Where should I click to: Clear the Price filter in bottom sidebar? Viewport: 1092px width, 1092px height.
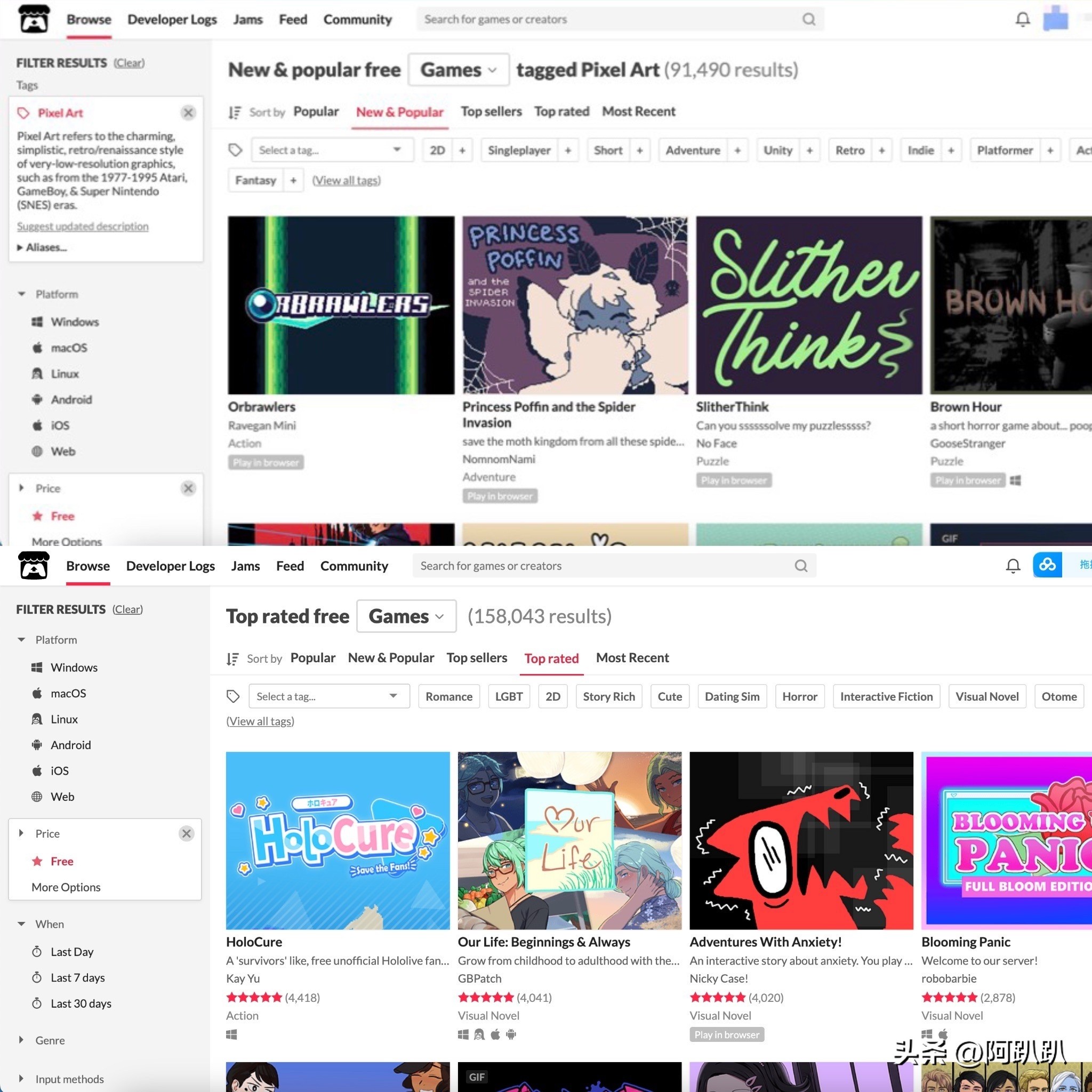pyautogui.click(x=187, y=833)
